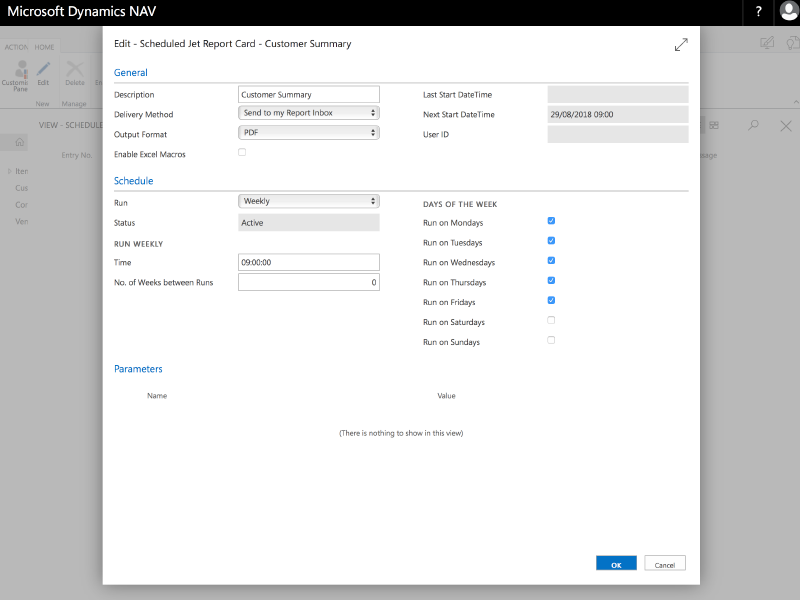Open the user account avatar
Screen dimensions: 800x600
tap(788, 11)
